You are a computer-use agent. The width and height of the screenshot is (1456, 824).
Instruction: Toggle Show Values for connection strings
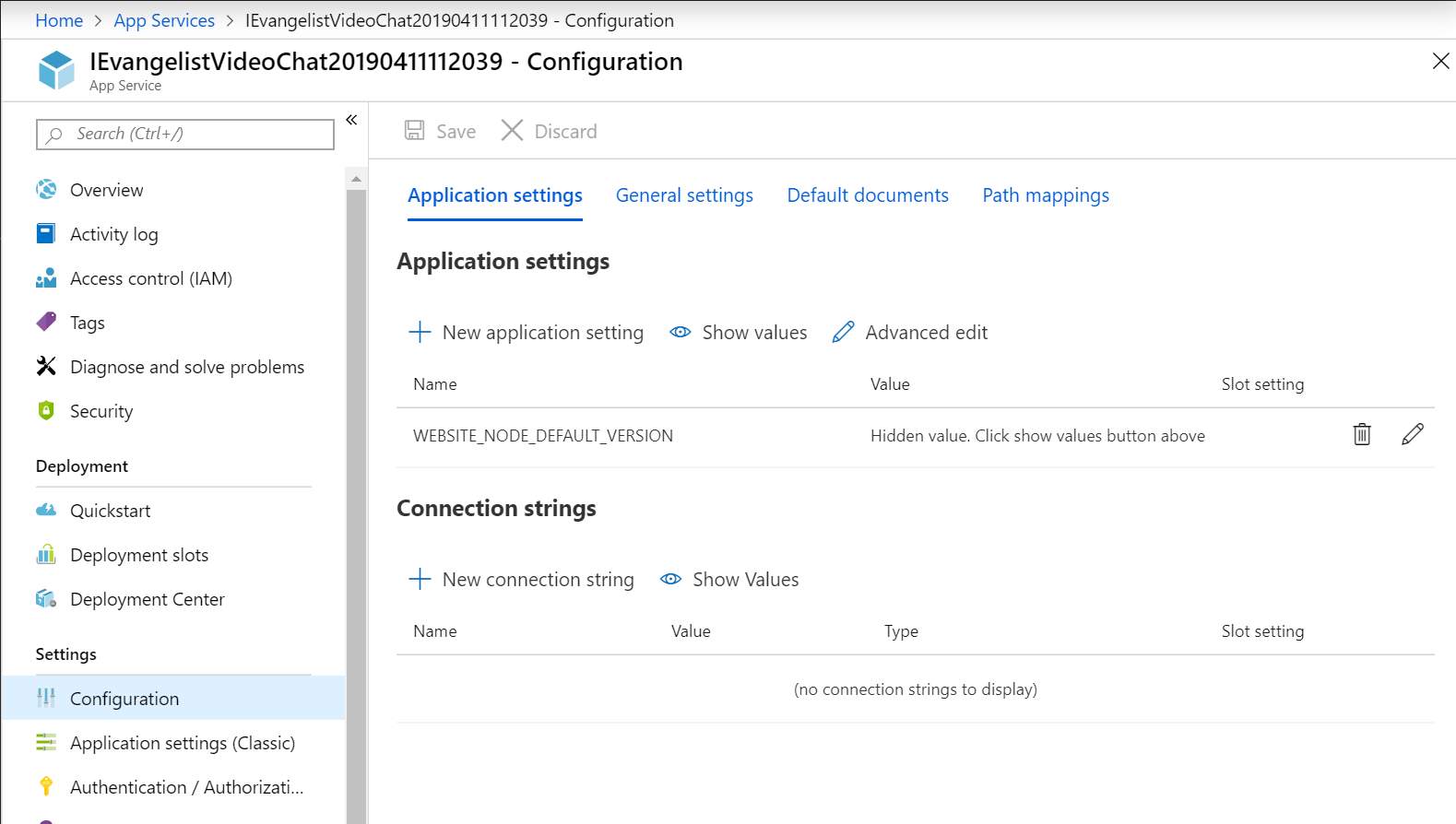click(x=729, y=579)
